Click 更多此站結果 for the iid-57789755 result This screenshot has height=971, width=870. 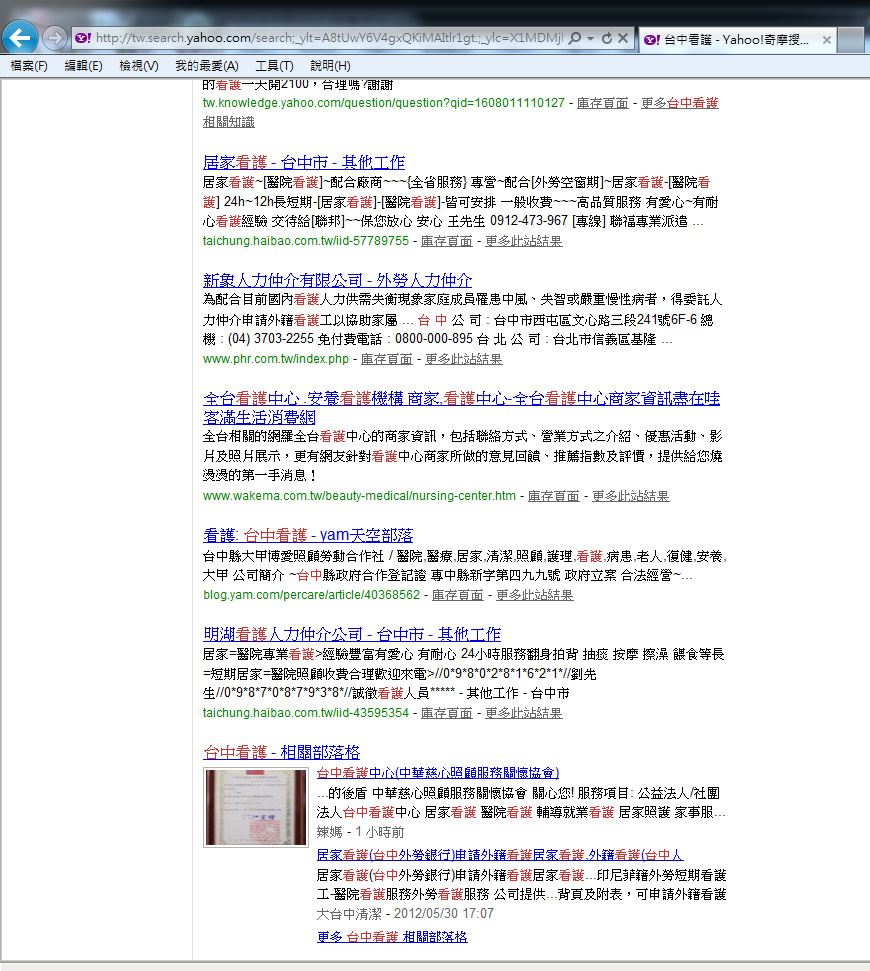523,241
